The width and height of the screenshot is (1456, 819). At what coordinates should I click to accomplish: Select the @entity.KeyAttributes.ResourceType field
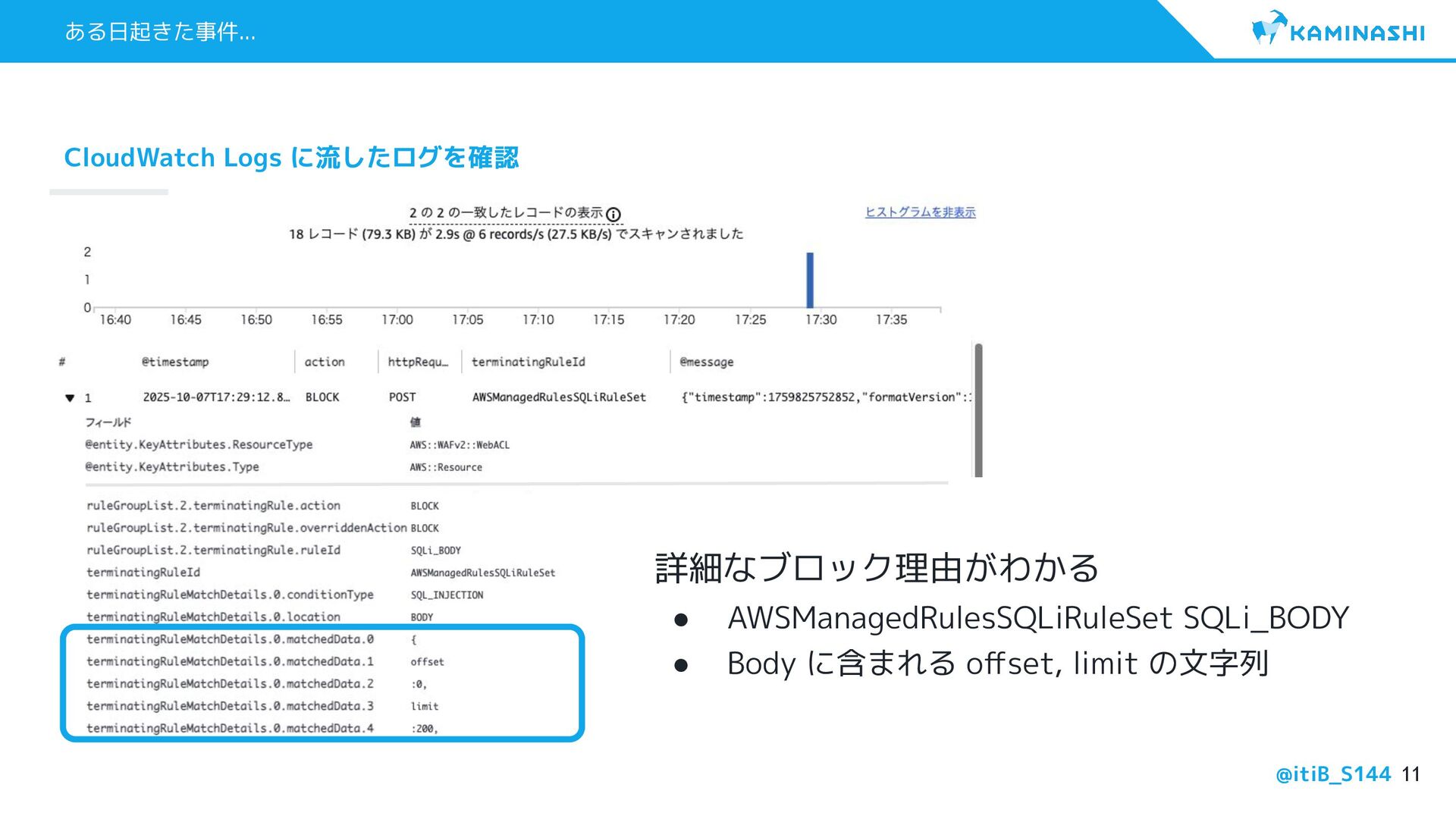coord(199,445)
